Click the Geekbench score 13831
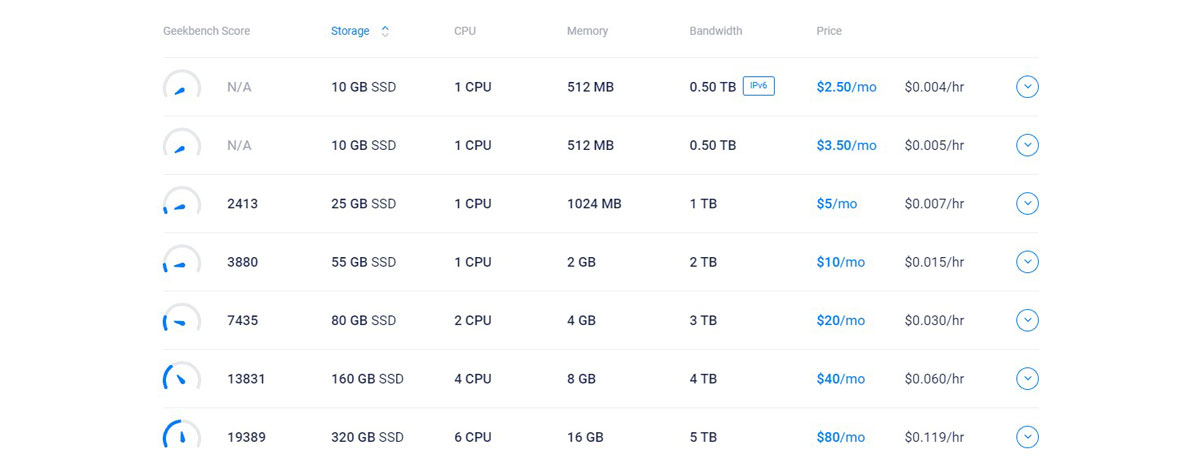The height and width of the screenshot is (463, 1200). click(x=246, y=379)
